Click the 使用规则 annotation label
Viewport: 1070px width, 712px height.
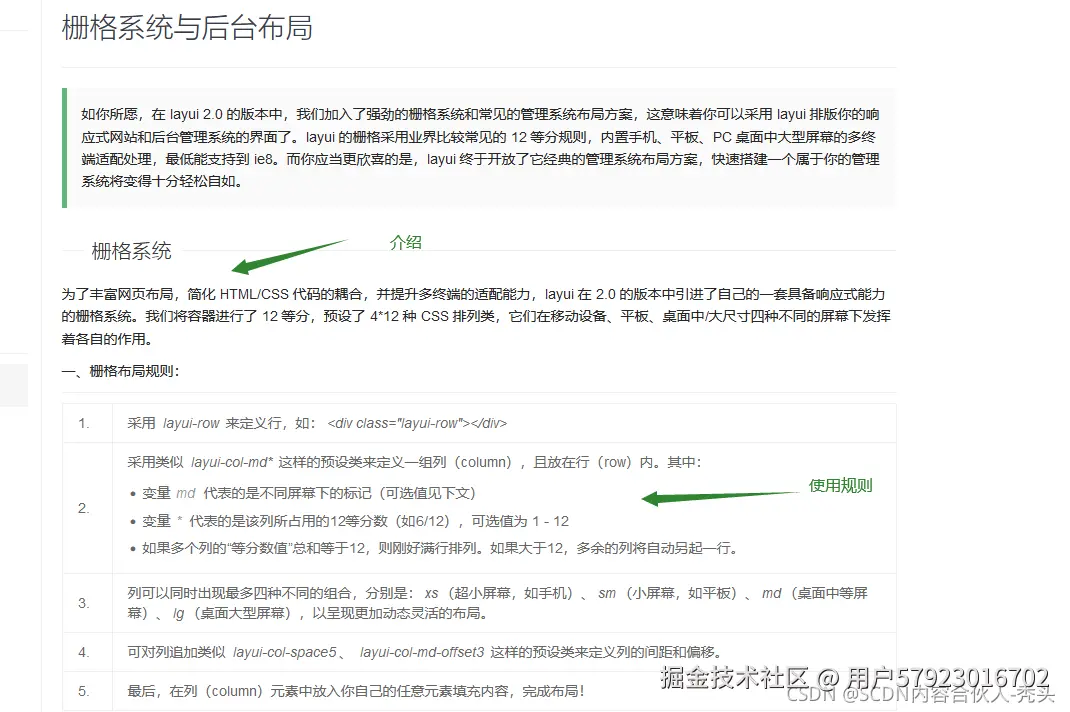[x=839, y=485]
